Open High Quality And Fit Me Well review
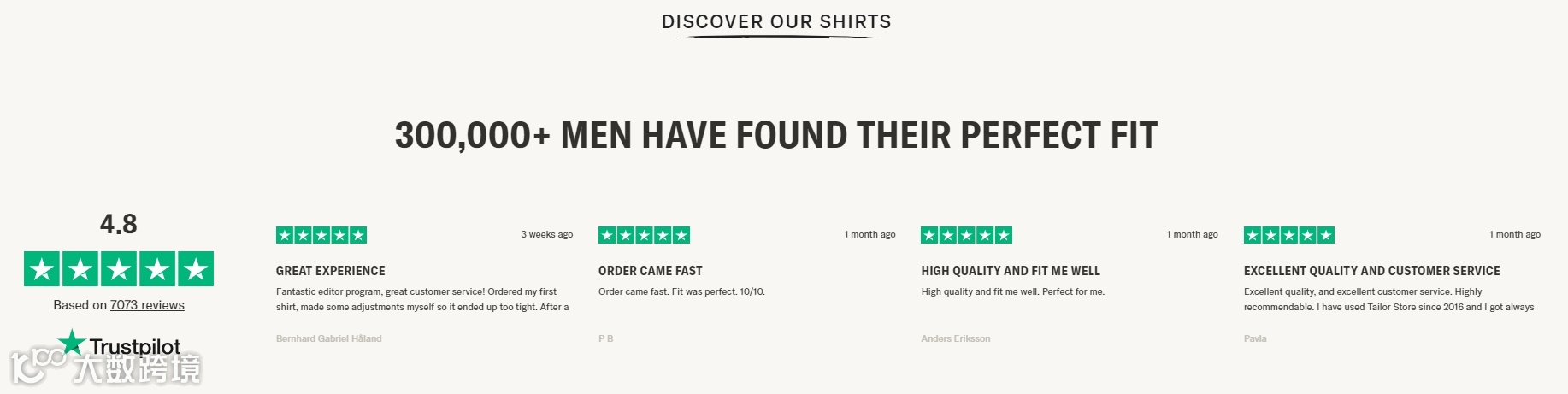The height and width of the screenshot is (394, 1568). coord(1011,271)
